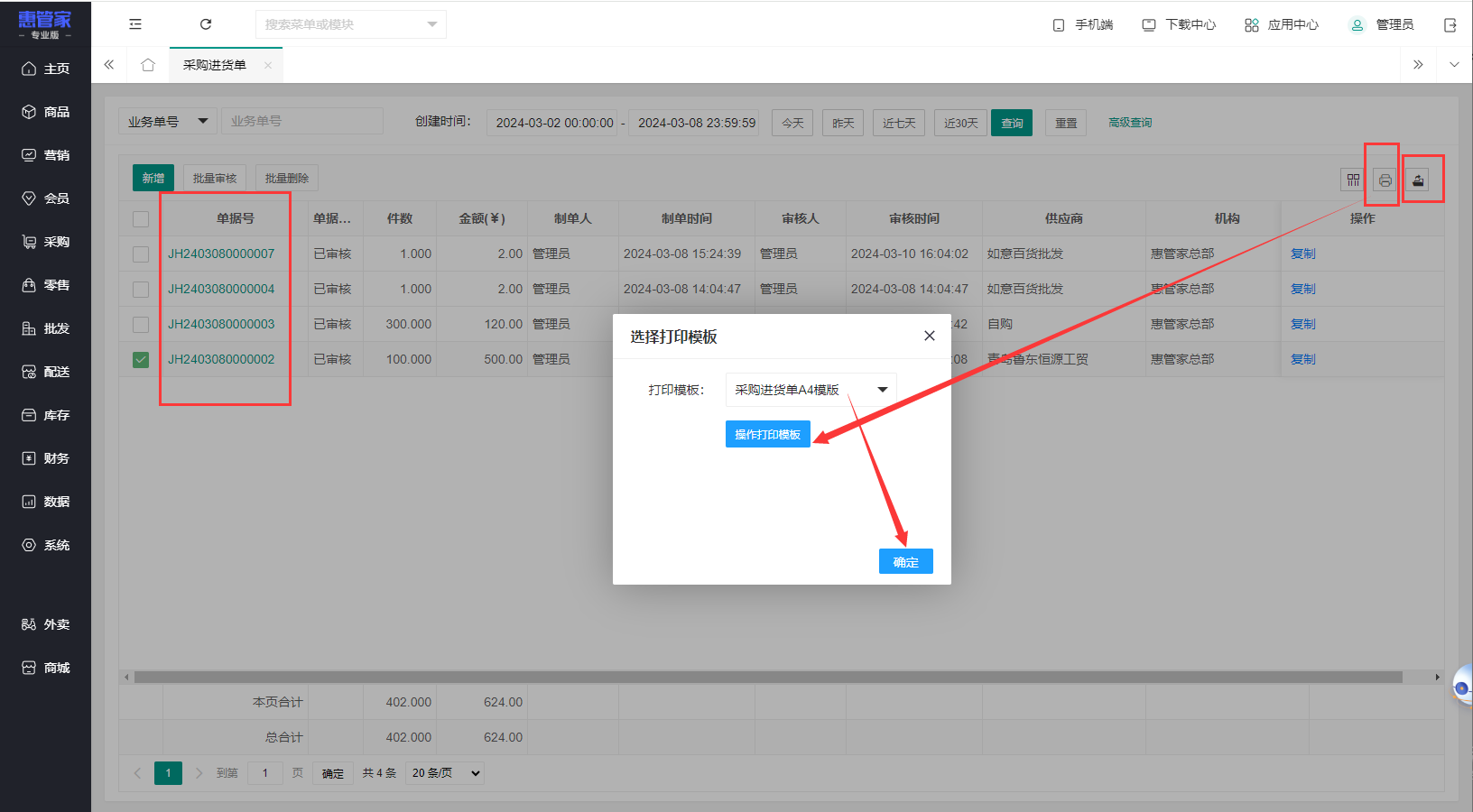This screenshot has height=812, width=1473.
Task: Click the 批量删除 button
Action: [287, 178]
